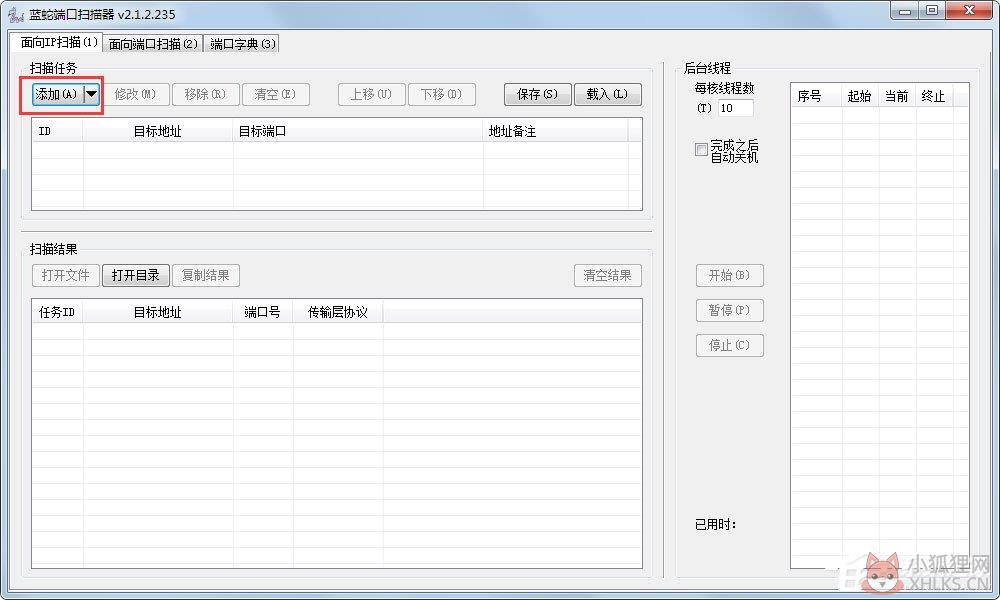Click the 清空结果 button
This screenshot has width=1000, height=600.
tap(608, 275)
